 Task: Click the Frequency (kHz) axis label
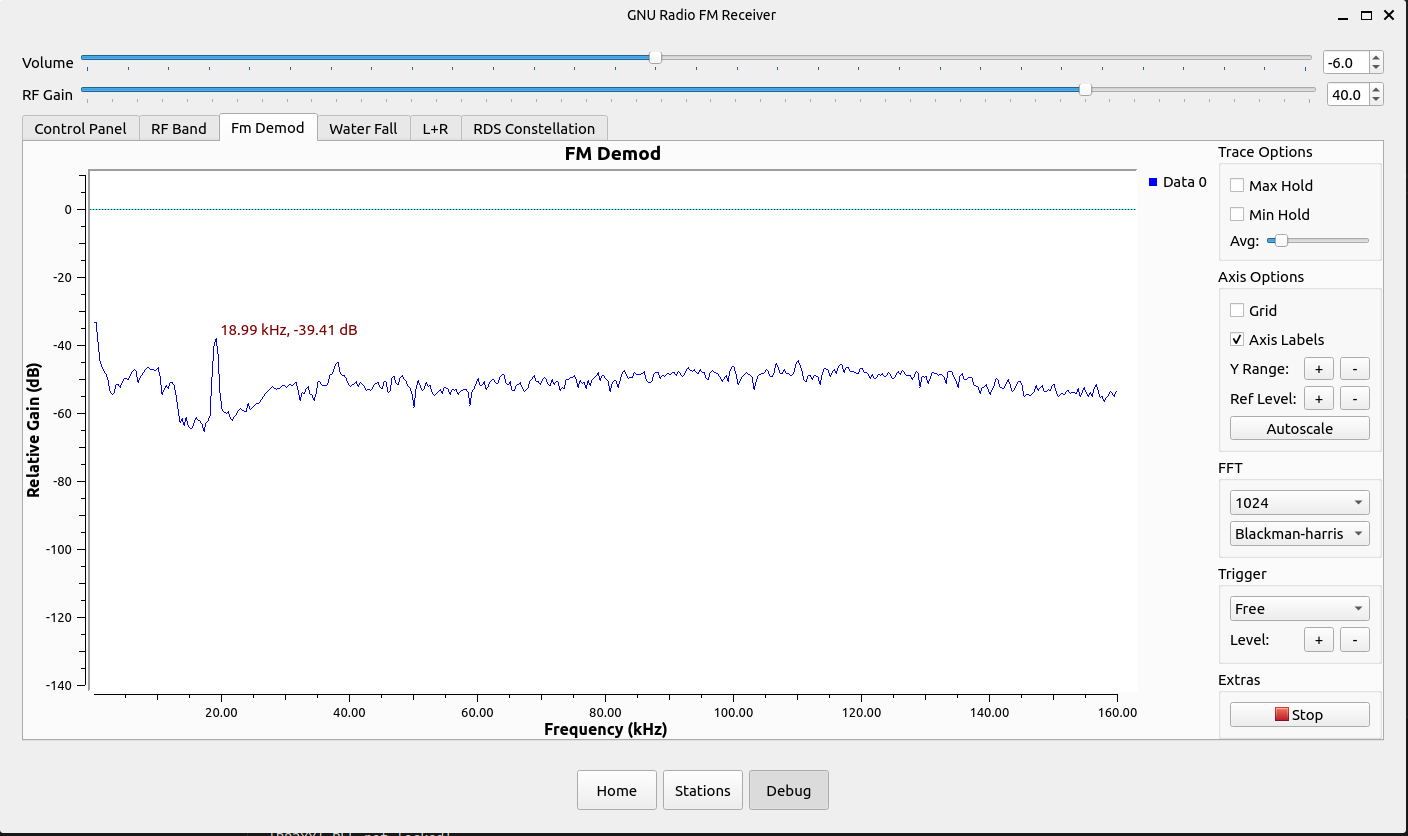(x=605, y=729)
